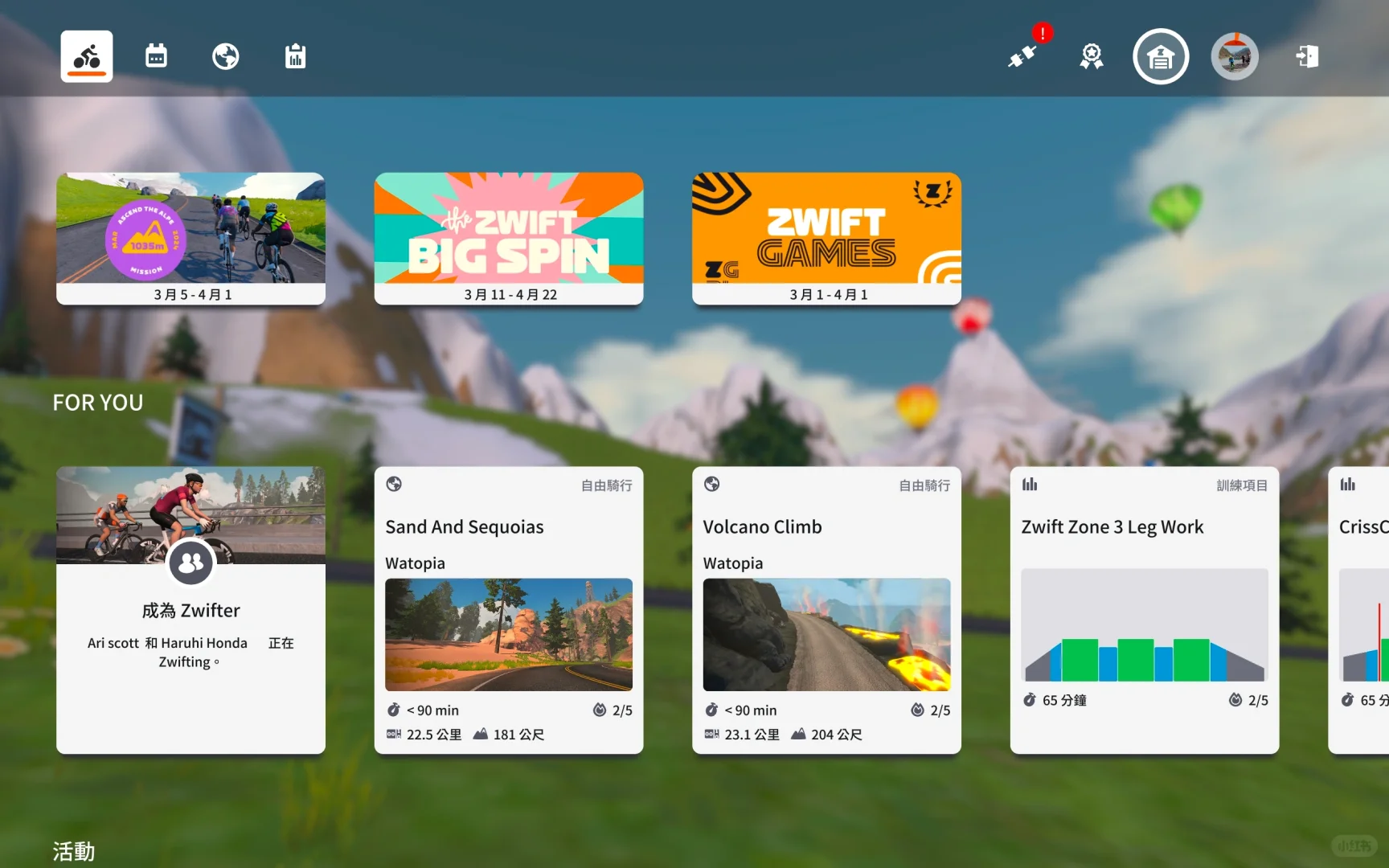1389x868 pixels.
Task: Click the 訓練項目 label on Zone 3 card
Action: pos(1242,485)
